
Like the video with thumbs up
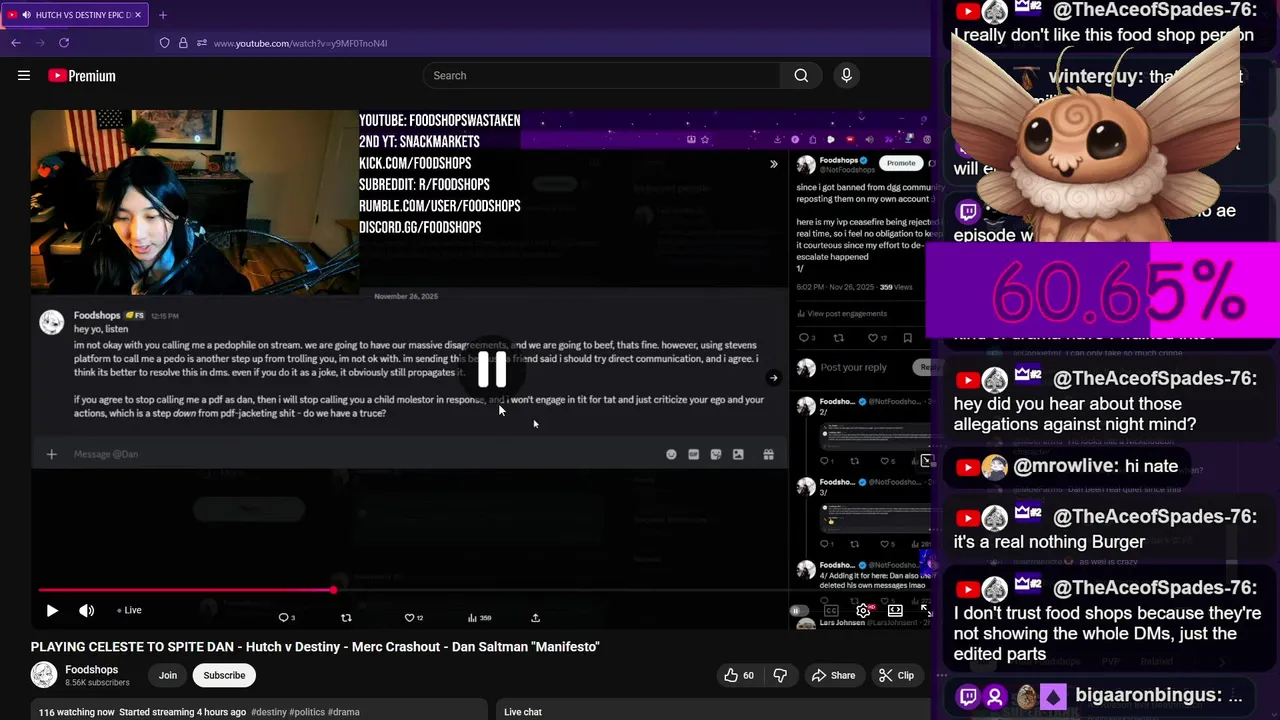pyautogui.click(x=739, y=675)
